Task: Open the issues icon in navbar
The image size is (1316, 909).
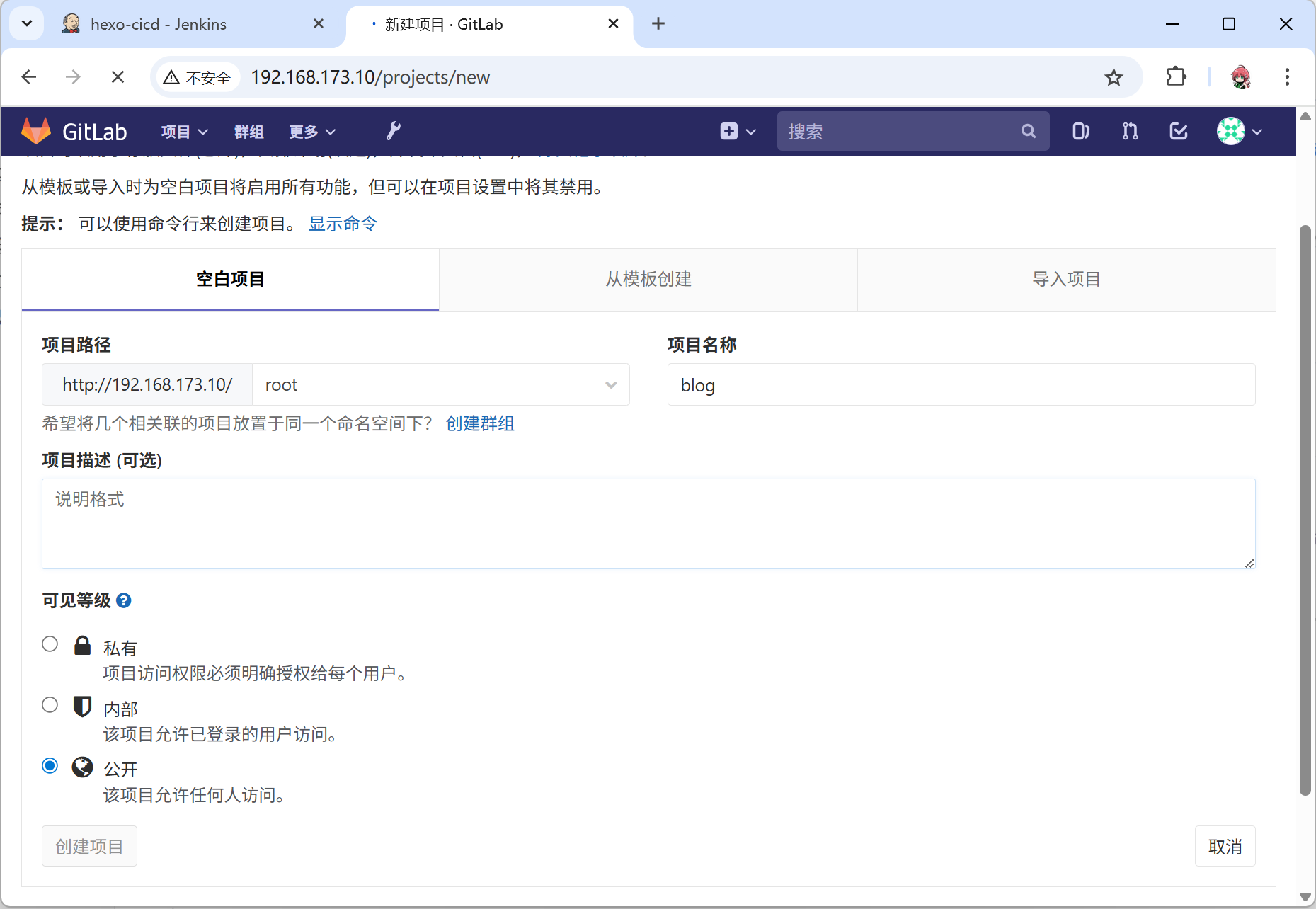Action: coord(1080,131)
